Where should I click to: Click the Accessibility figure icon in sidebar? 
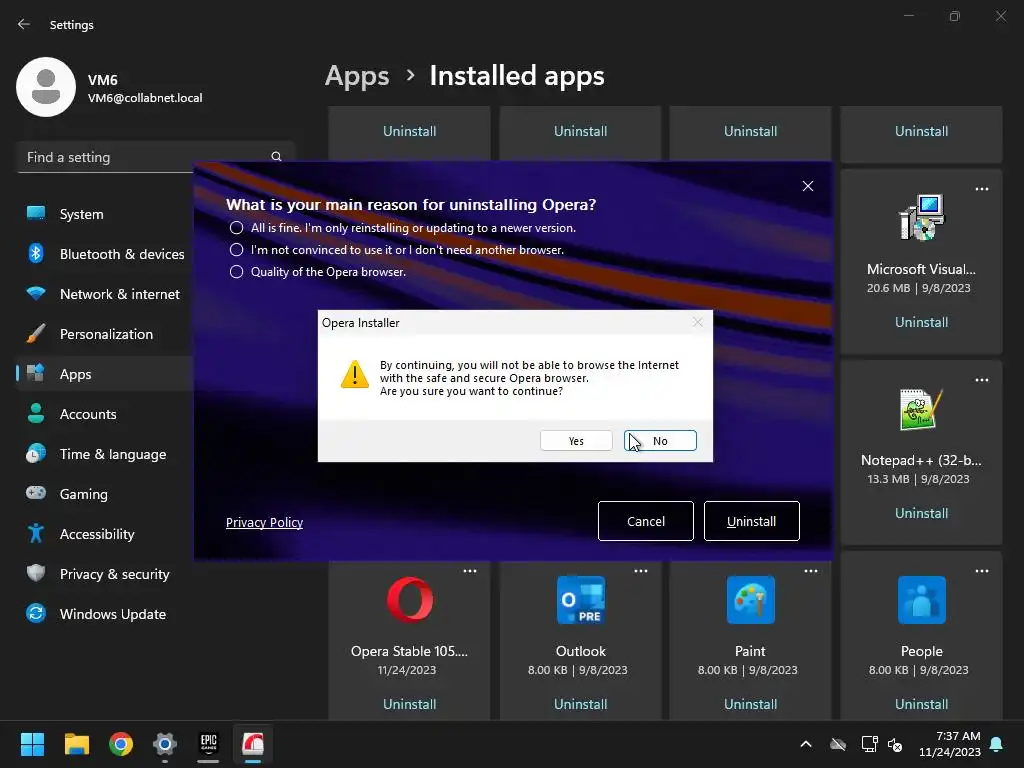point(36,533)
